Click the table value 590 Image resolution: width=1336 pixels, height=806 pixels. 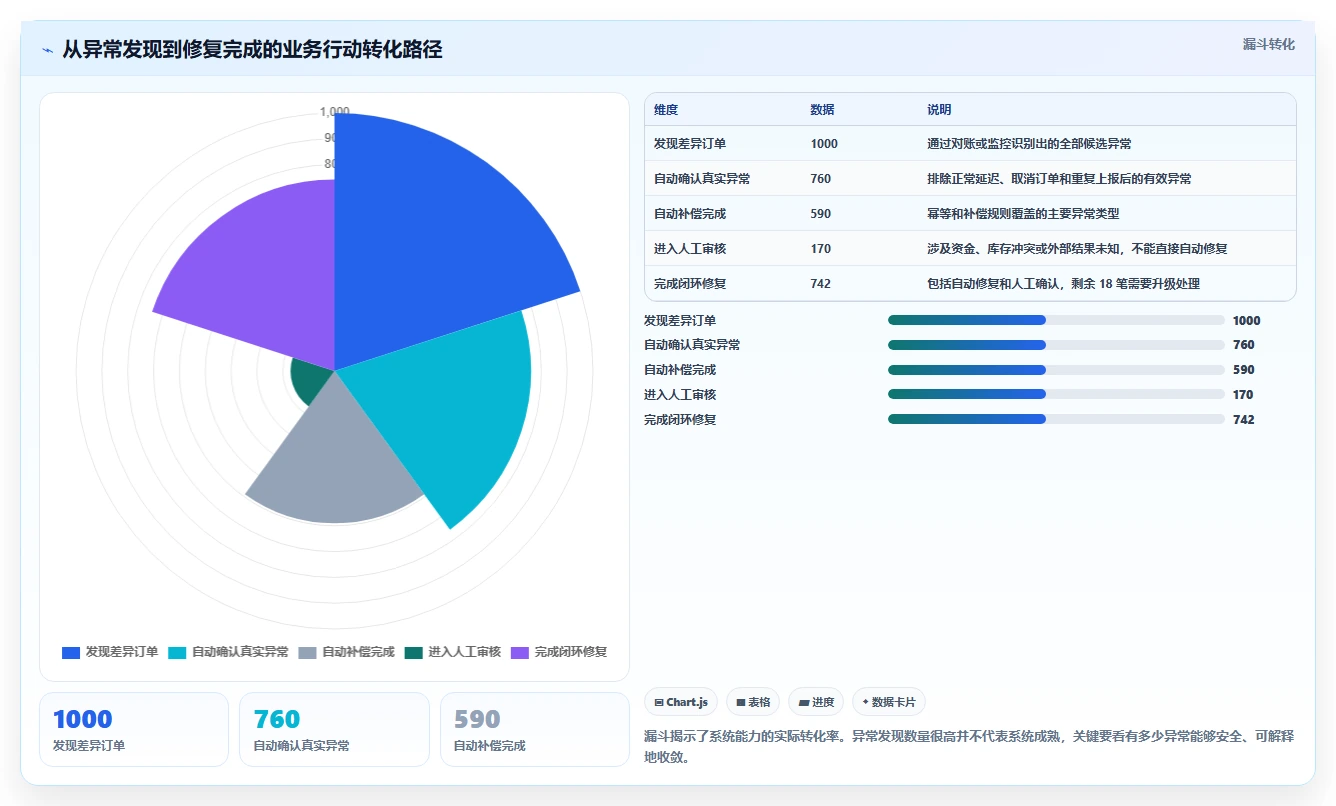820,214
